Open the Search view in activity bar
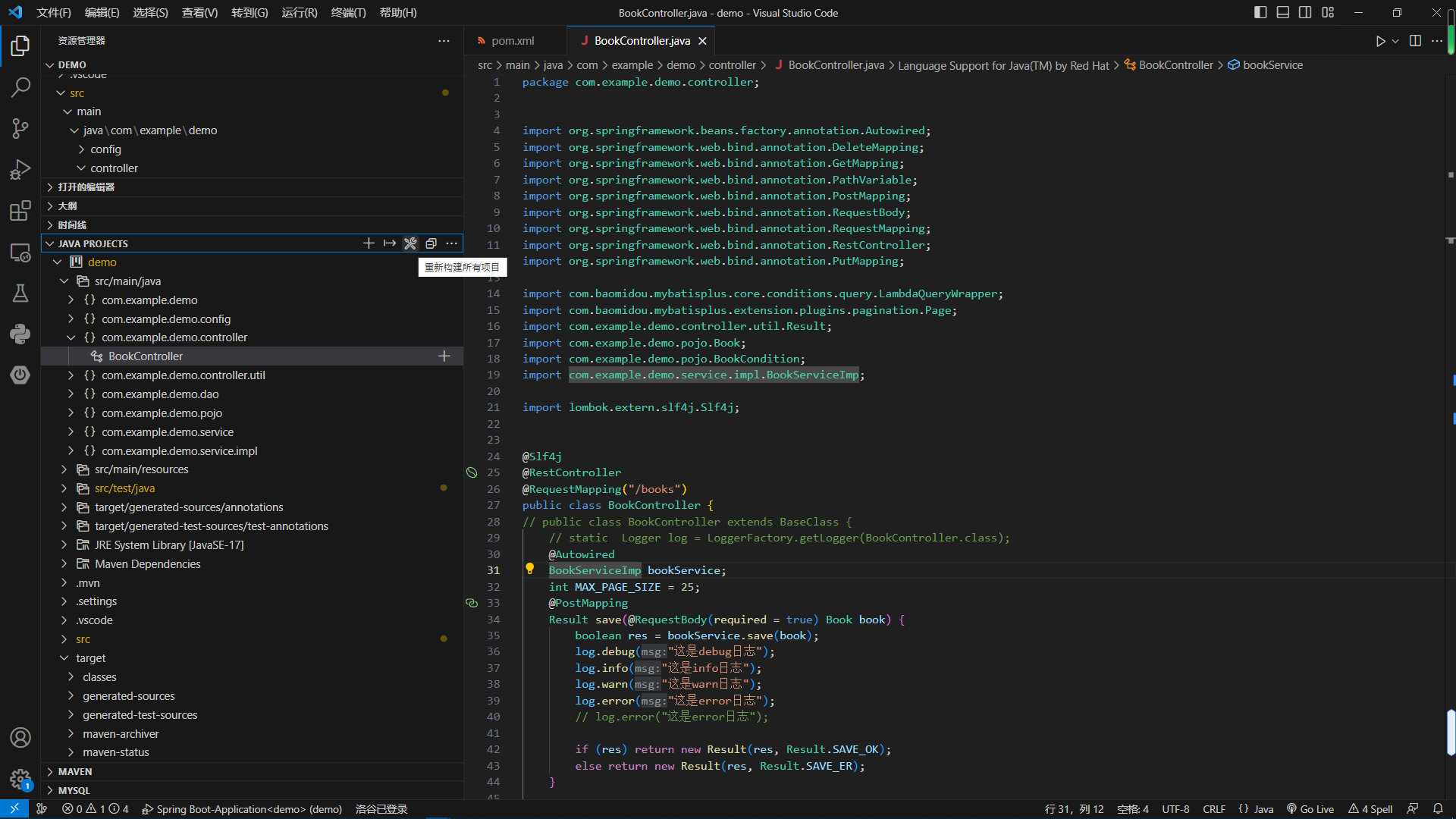This screenshot has height=819, width=1456. click(20, 87)
